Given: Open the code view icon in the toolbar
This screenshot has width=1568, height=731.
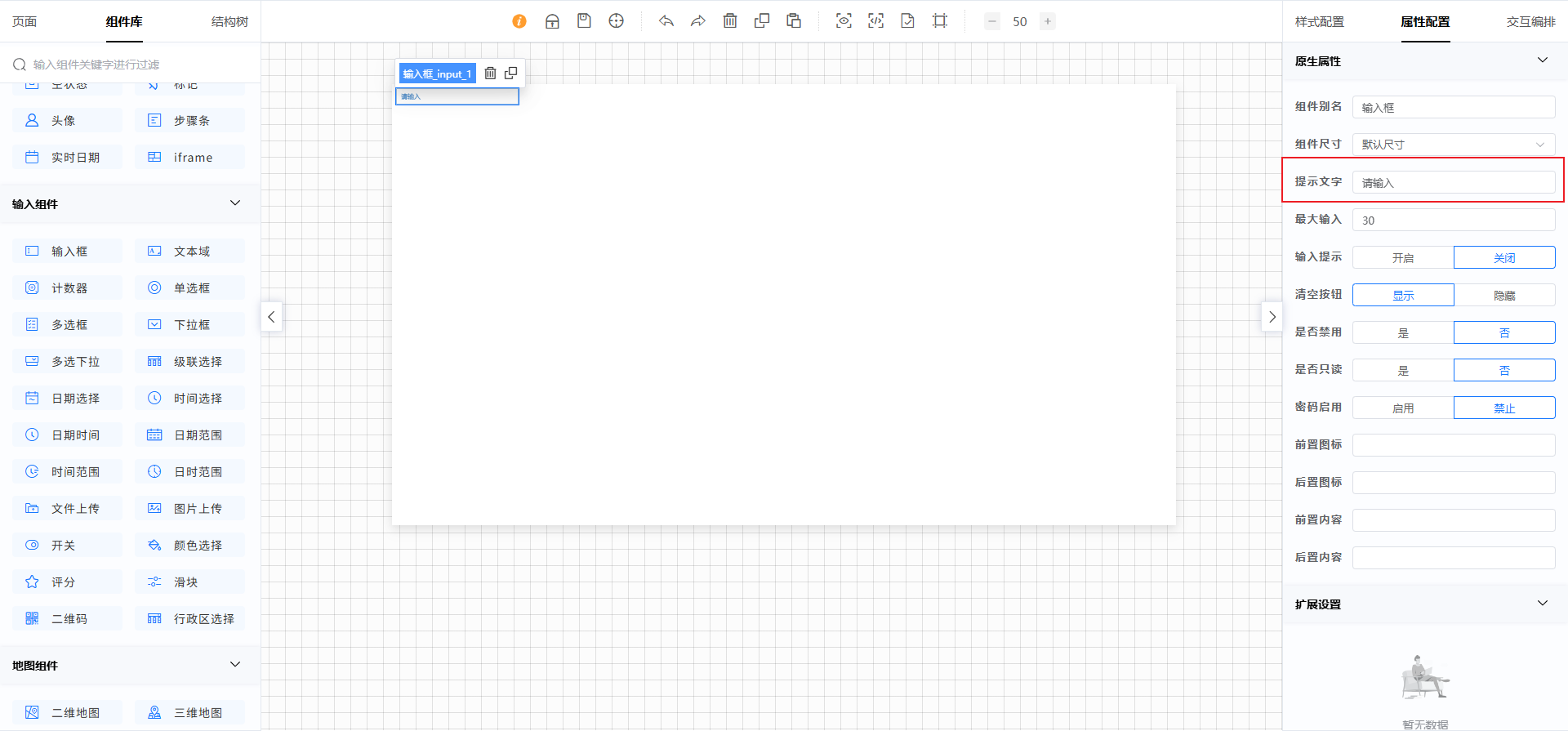Looking at the screenshot, I should pos(875,21).
